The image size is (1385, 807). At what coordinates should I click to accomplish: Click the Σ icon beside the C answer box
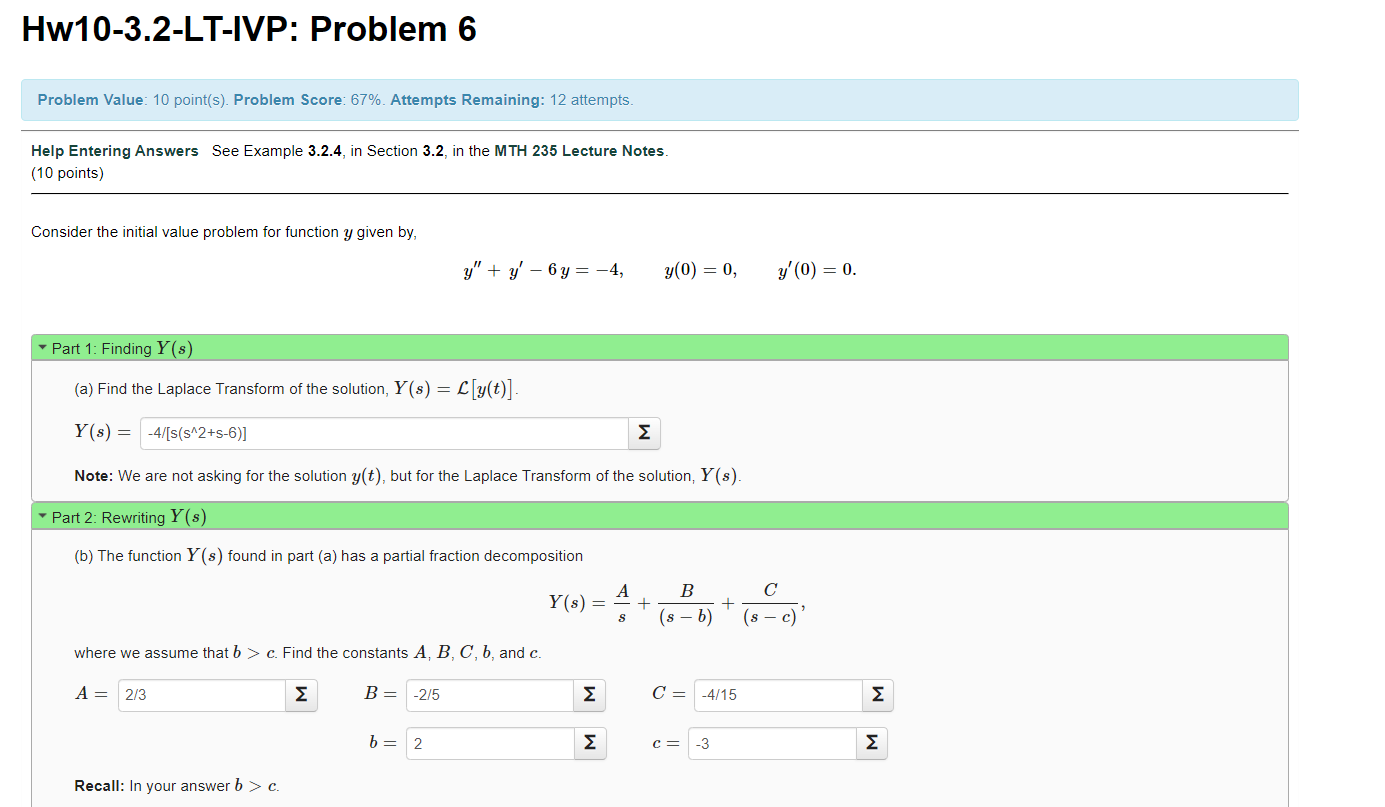(877, 694)
